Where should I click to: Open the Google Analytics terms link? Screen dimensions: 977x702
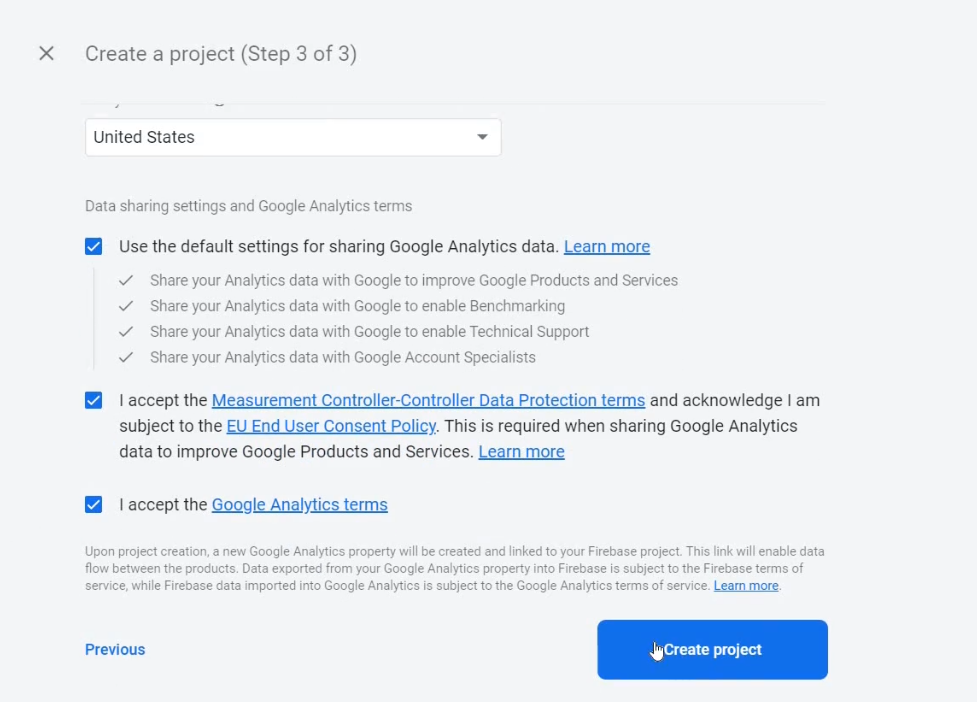tap(299, 505)
